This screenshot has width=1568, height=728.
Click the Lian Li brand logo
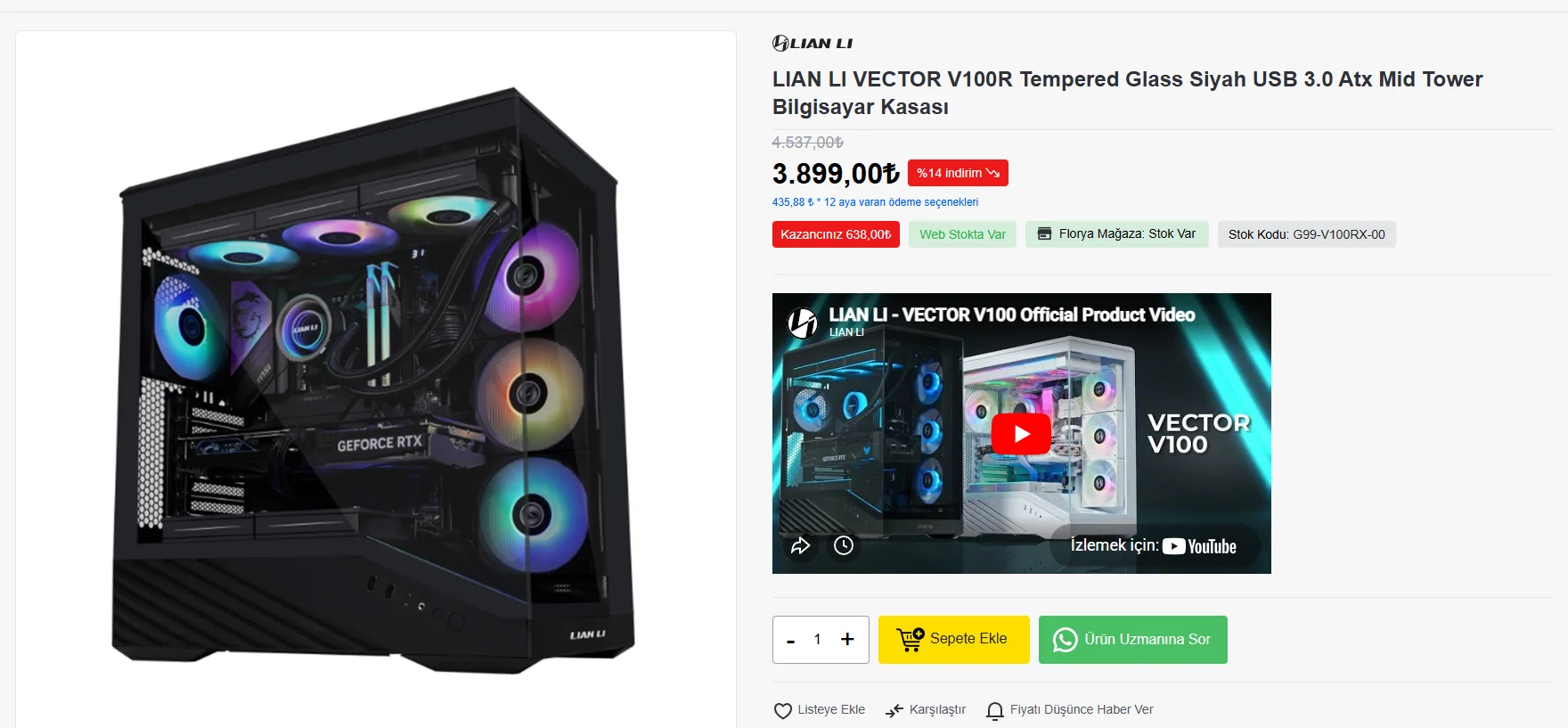click(x=812, y=43)
